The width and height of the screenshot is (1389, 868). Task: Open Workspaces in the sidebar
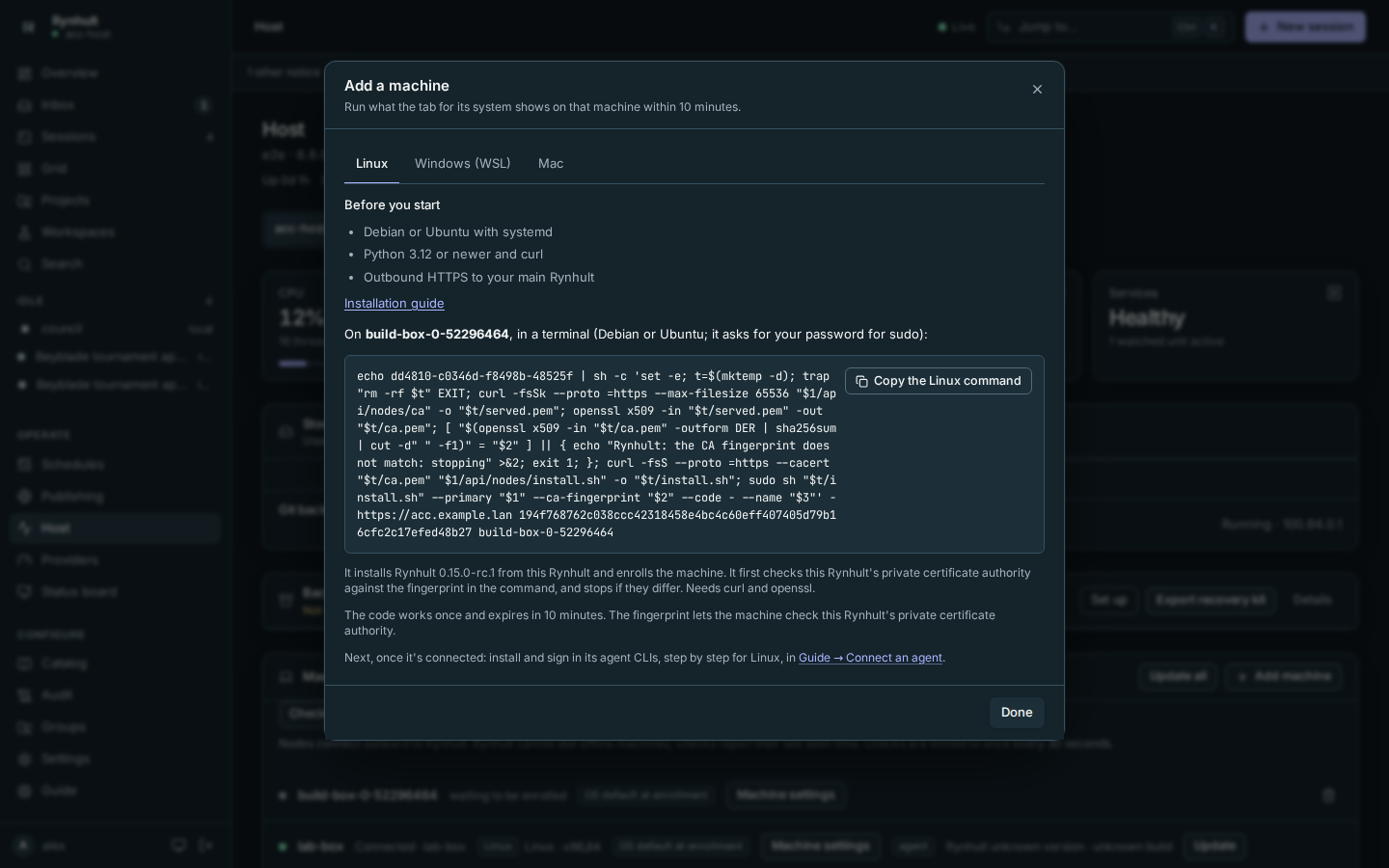116,232
